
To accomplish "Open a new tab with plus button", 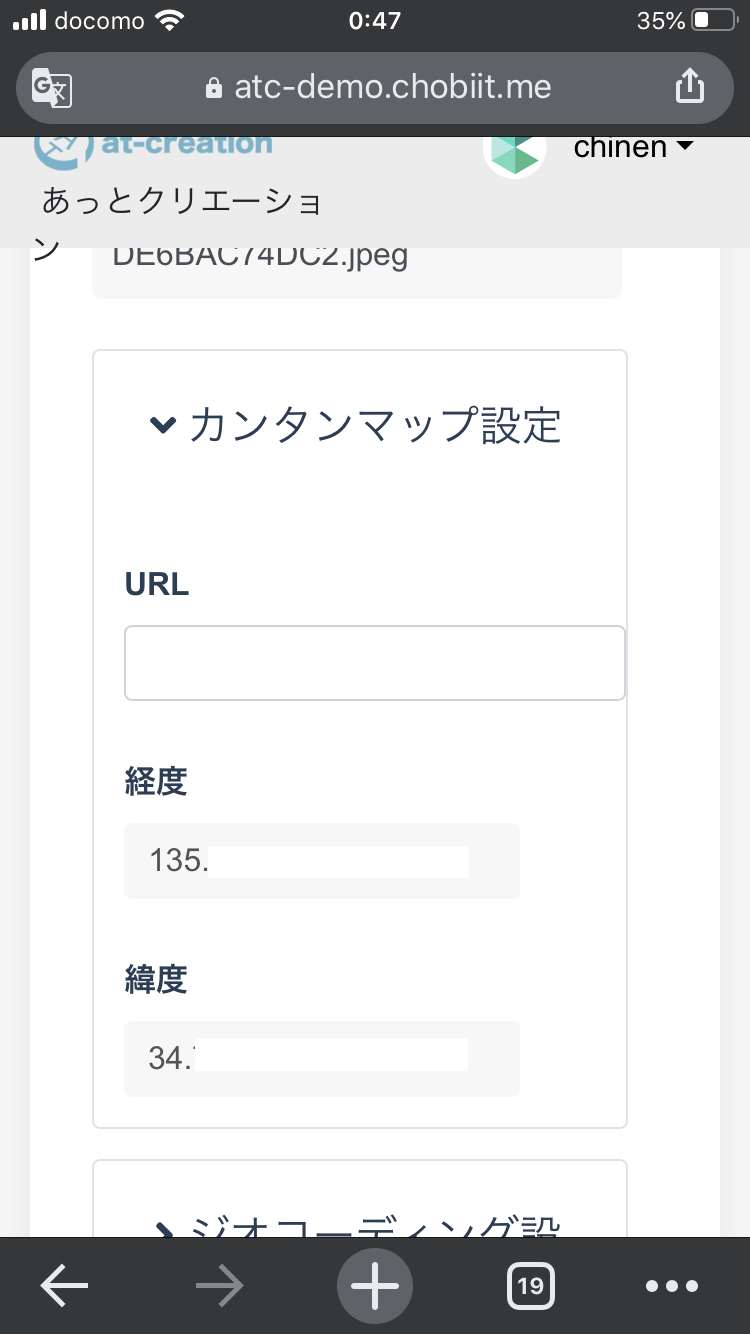I will (x=375, y=1286).
